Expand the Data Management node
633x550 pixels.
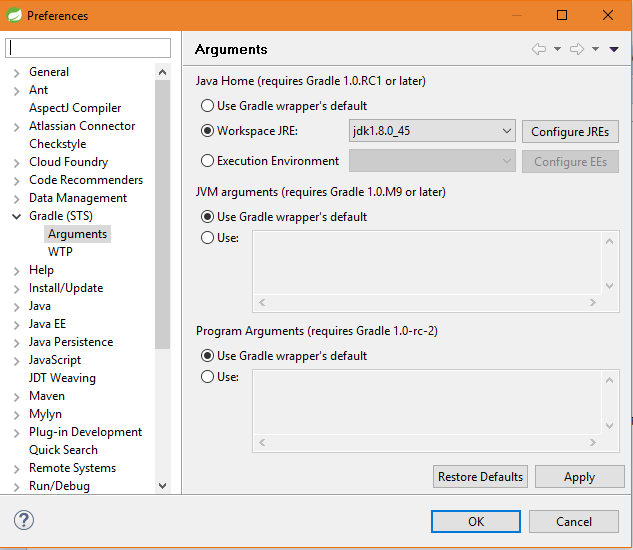(17, 199)
